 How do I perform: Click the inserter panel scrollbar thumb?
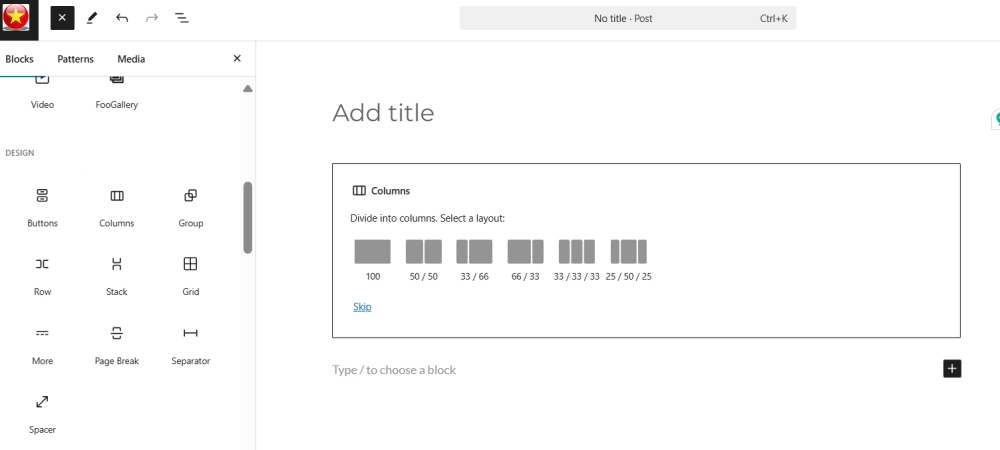247,218
